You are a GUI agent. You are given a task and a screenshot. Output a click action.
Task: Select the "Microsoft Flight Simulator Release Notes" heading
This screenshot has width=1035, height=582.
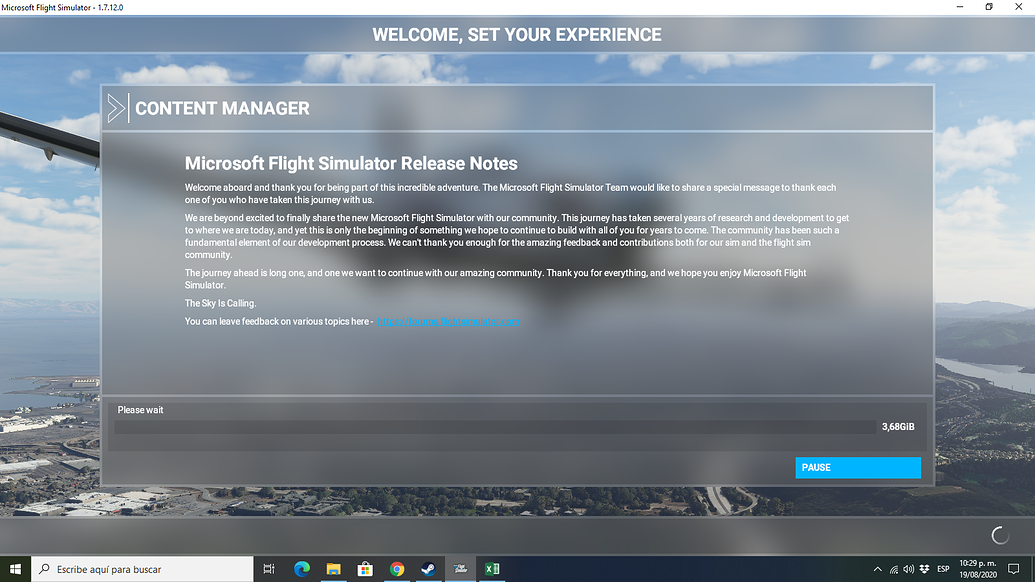coord(351,163)
